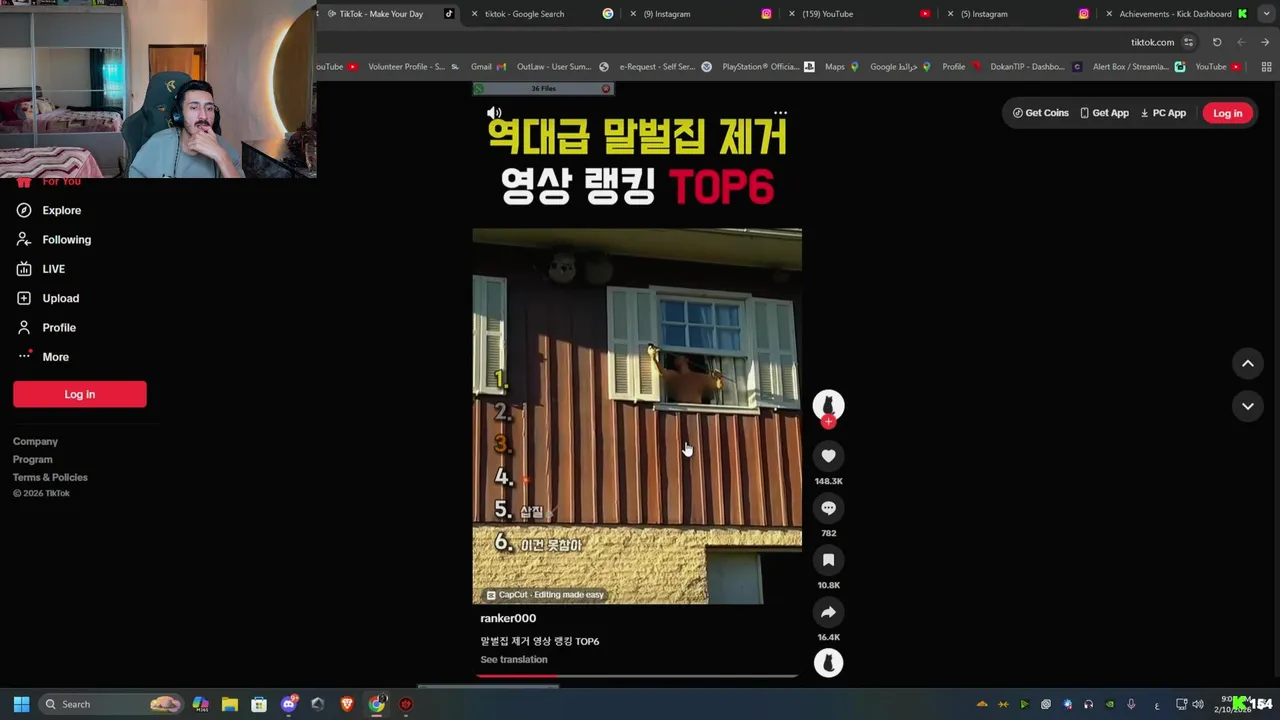
Task: Expand the Terms & Policies footer section
Action: (50, 477)
